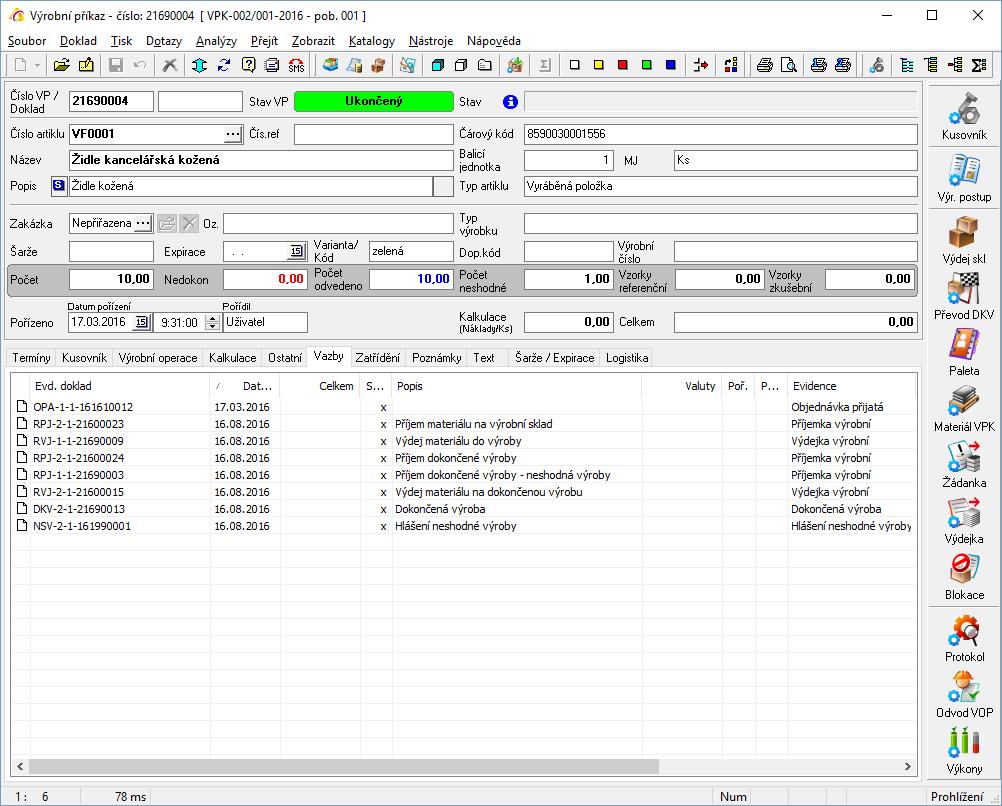Click the print preview magnifier icon

tap(789, 65)
